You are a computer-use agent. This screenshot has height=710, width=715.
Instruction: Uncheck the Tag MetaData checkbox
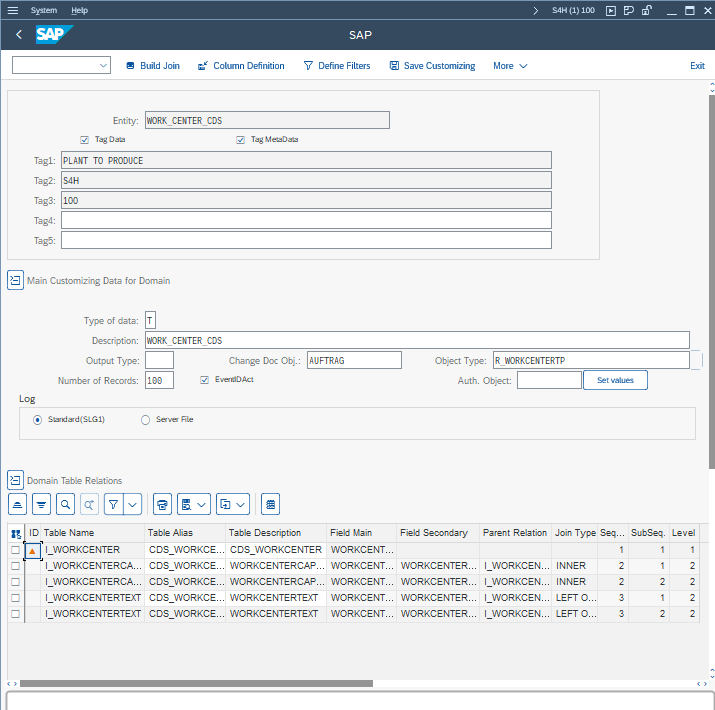coord(241,140)
